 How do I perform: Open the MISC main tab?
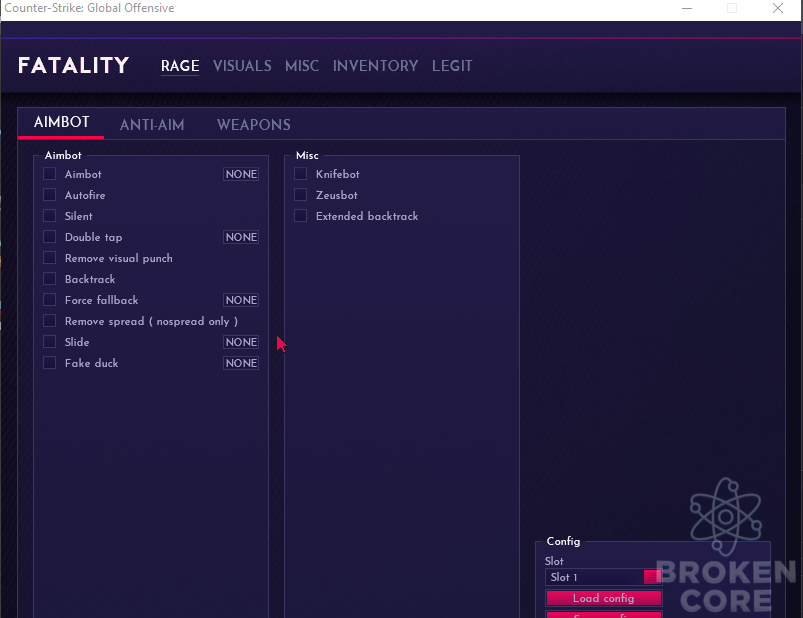pyautogui.click(x=302, y=66)
